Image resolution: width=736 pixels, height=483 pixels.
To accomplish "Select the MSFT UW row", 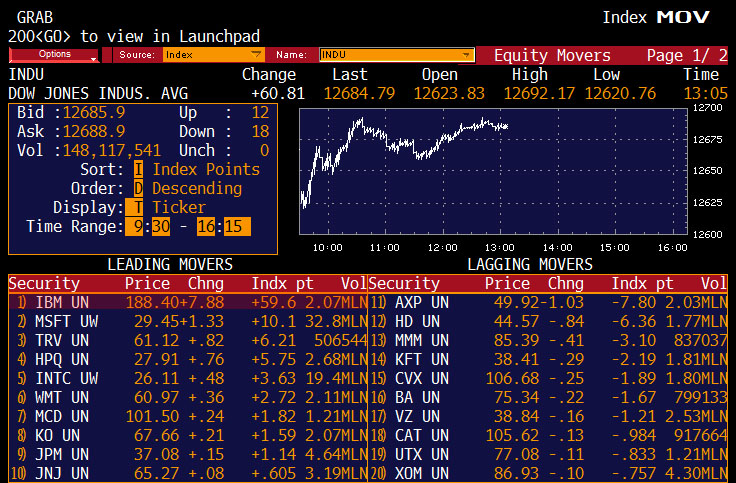I will pos(188,322).
